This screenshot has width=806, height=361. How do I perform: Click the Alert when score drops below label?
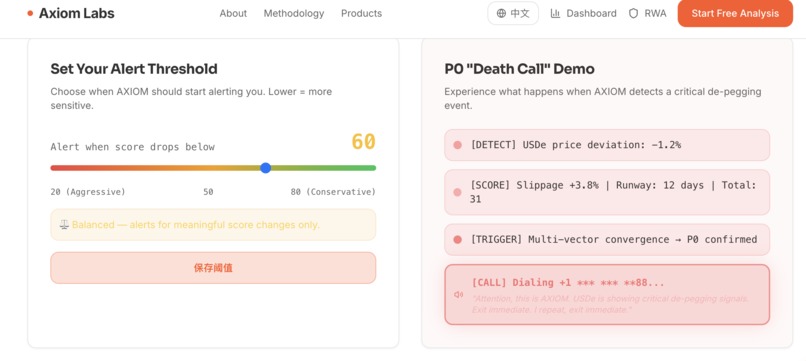133,147
